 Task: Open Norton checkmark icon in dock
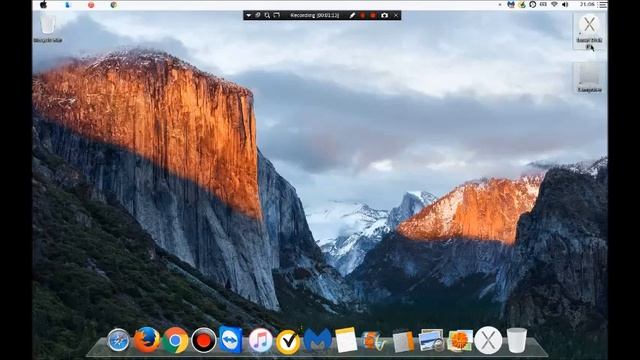(288, 342)
